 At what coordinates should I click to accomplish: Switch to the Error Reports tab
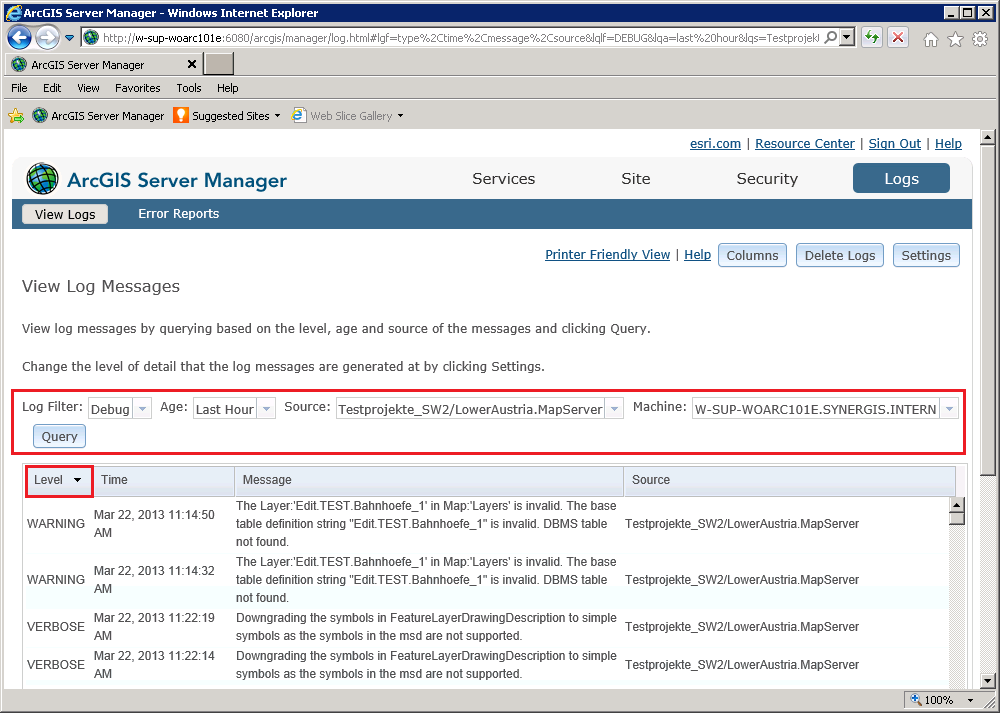coord(178,213)
